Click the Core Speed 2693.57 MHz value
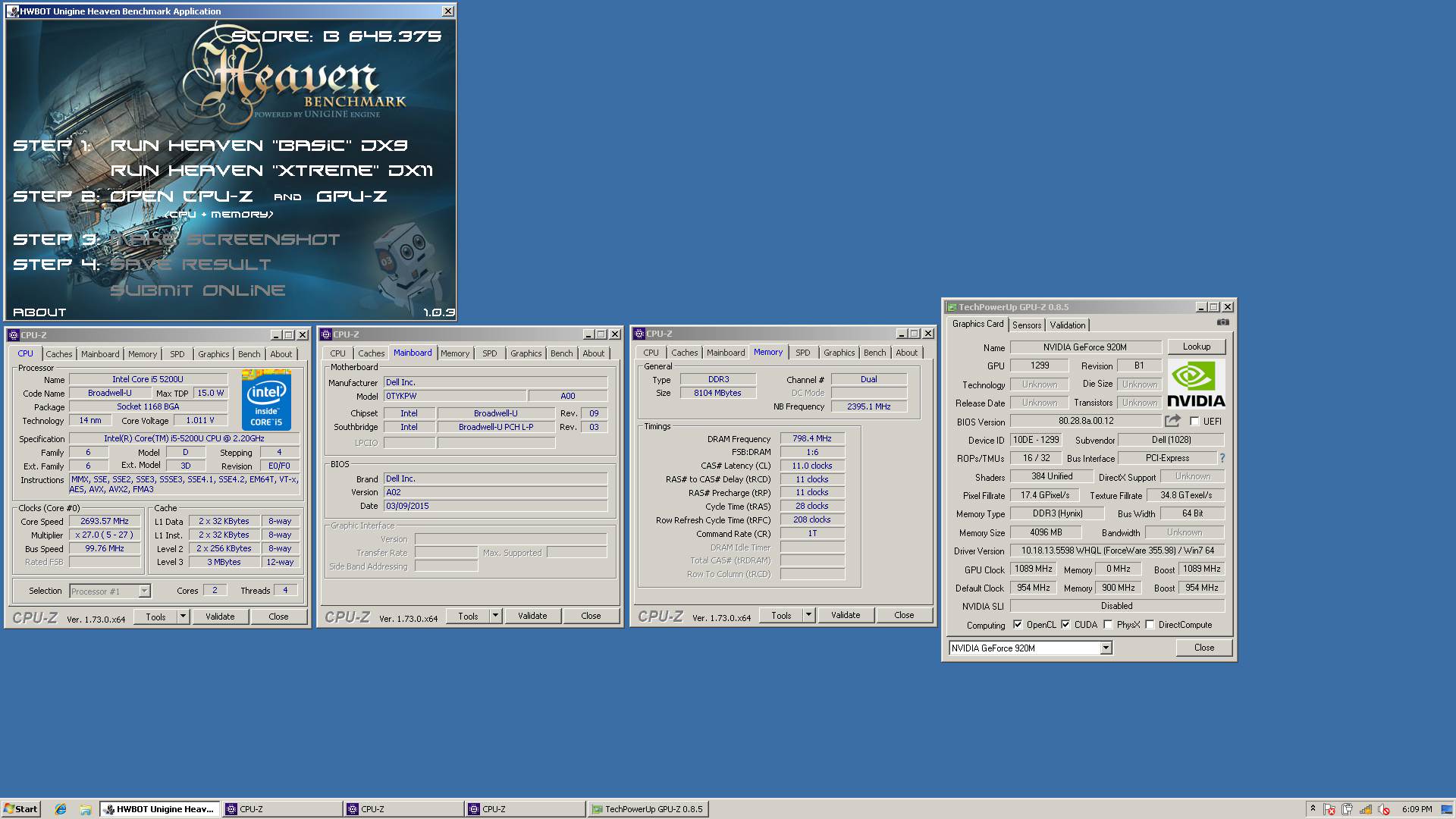 [105, 521]
